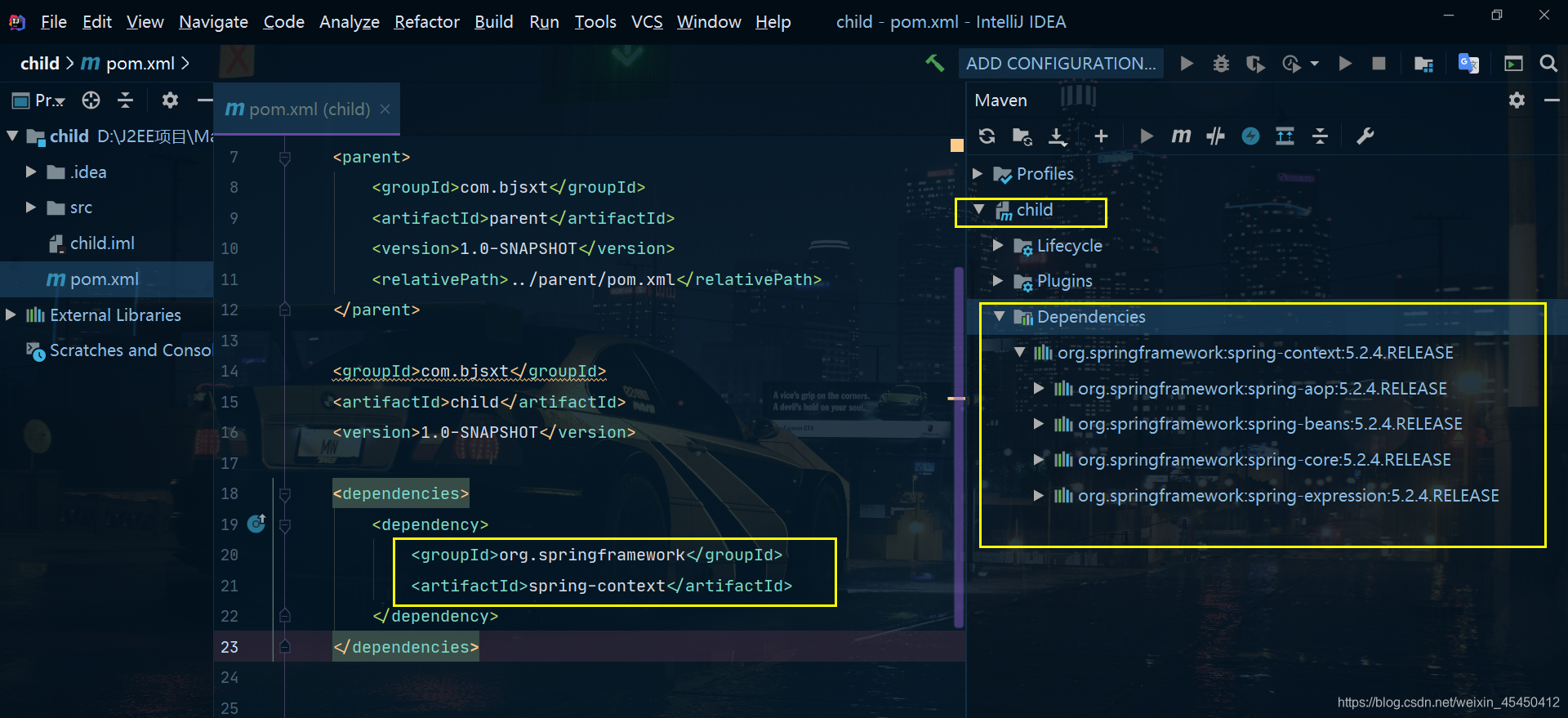Viewport: 1568px width, 718px height.
Task: Expand spring-beans dependency node
Action: coord(1039,423)
